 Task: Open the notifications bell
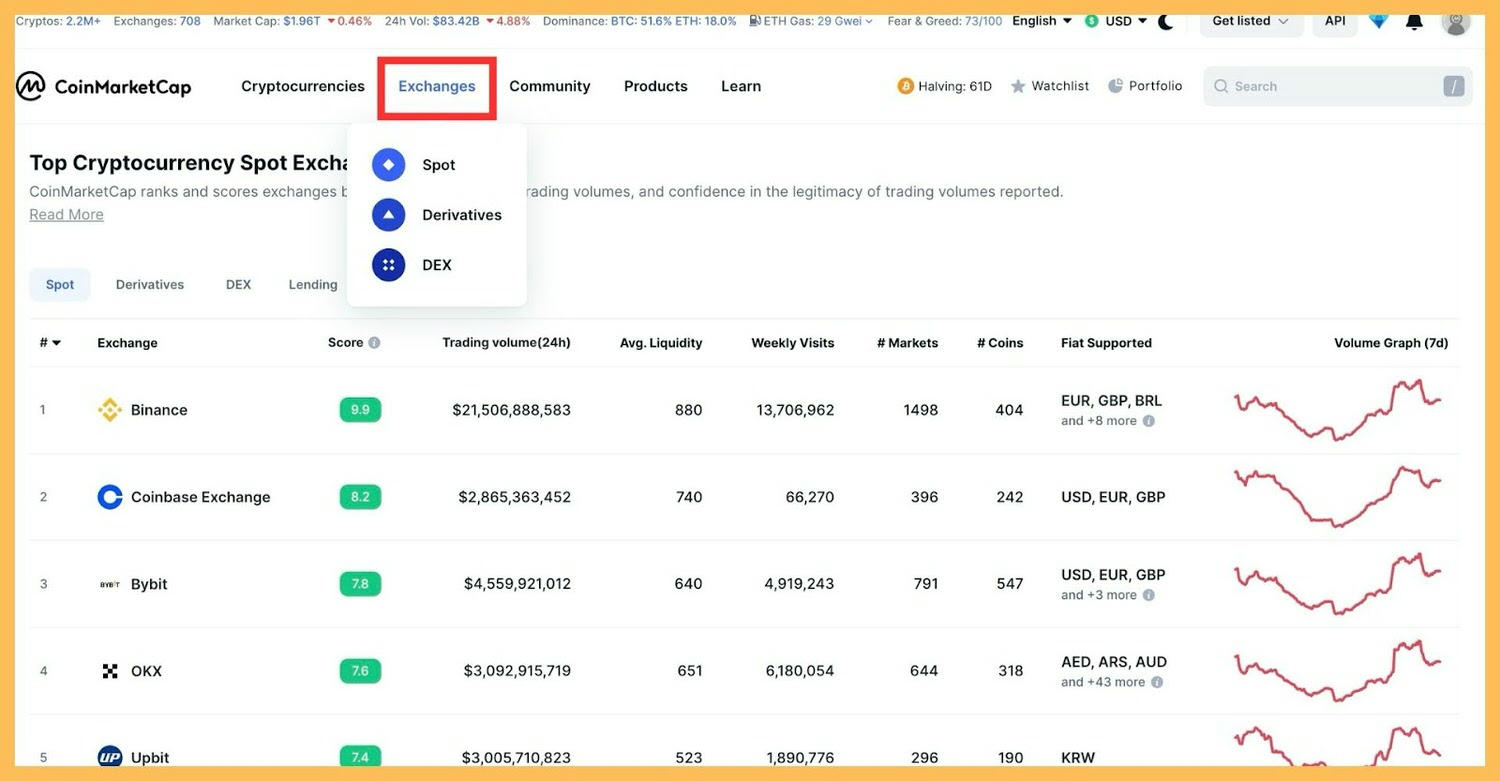click(x=1414, y=21)
